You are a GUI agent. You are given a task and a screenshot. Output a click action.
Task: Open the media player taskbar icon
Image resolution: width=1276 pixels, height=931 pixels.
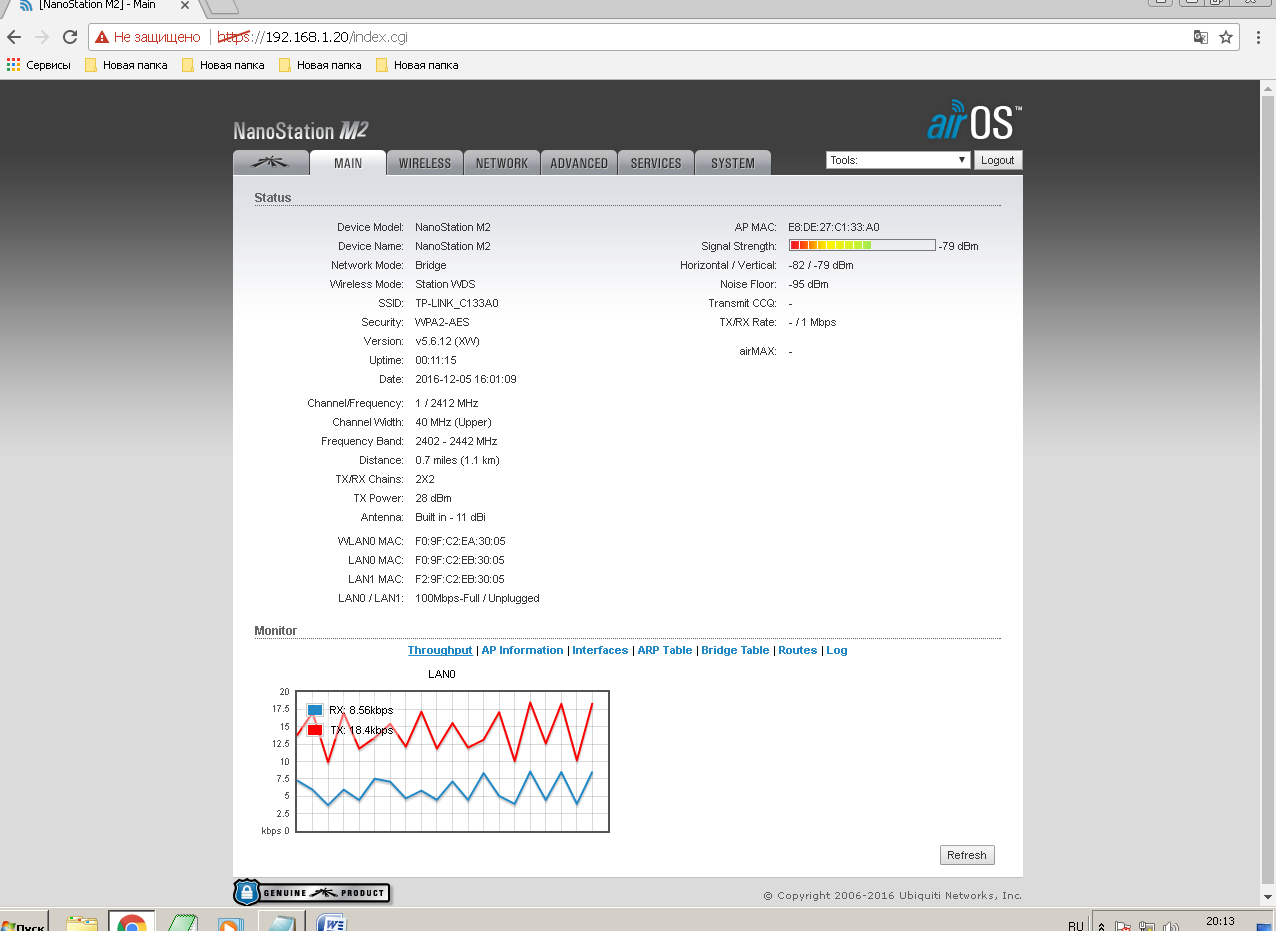coord(230,922)
